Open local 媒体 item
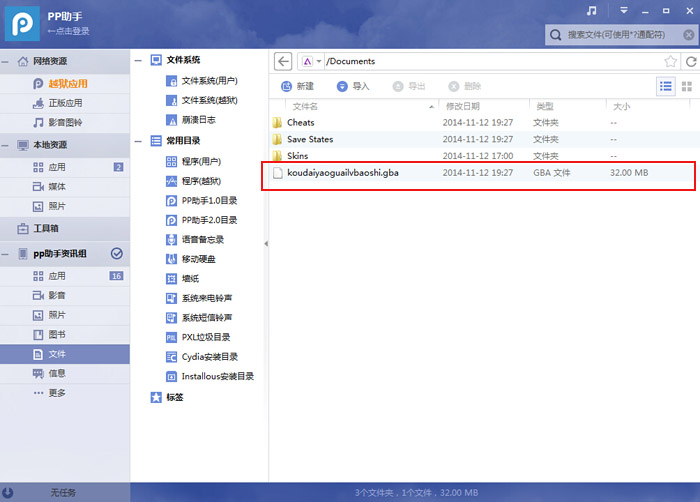Image resolution: width=700 pixels, height=502 pixels. (x=65, y=187)
